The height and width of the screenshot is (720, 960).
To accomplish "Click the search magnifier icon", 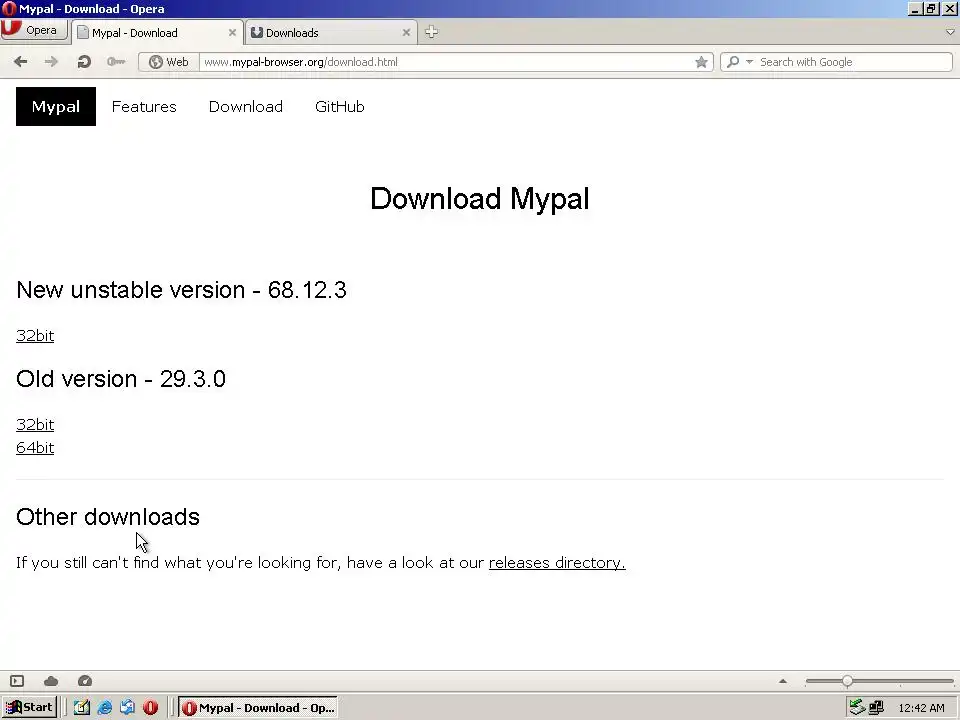I will pyautogui.click(x=732, y=62).
